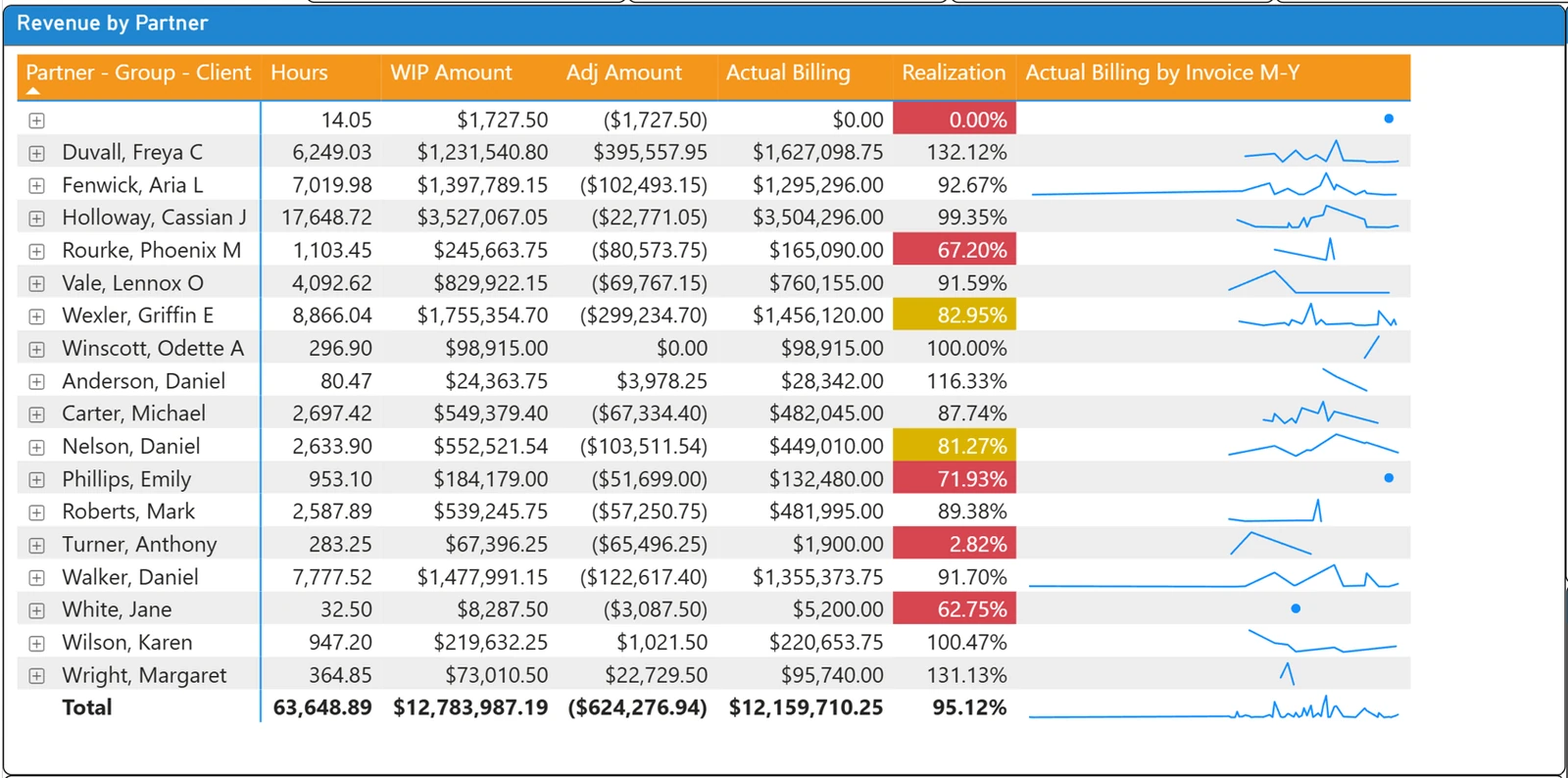Select the red 0.00% realization cell

tap(955, 120)
